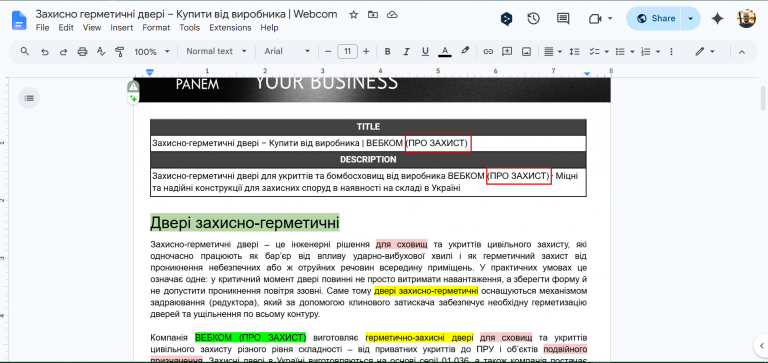The image size is (768, 363).
Task: Expand video call options arrow
Action: coord(610,19)
